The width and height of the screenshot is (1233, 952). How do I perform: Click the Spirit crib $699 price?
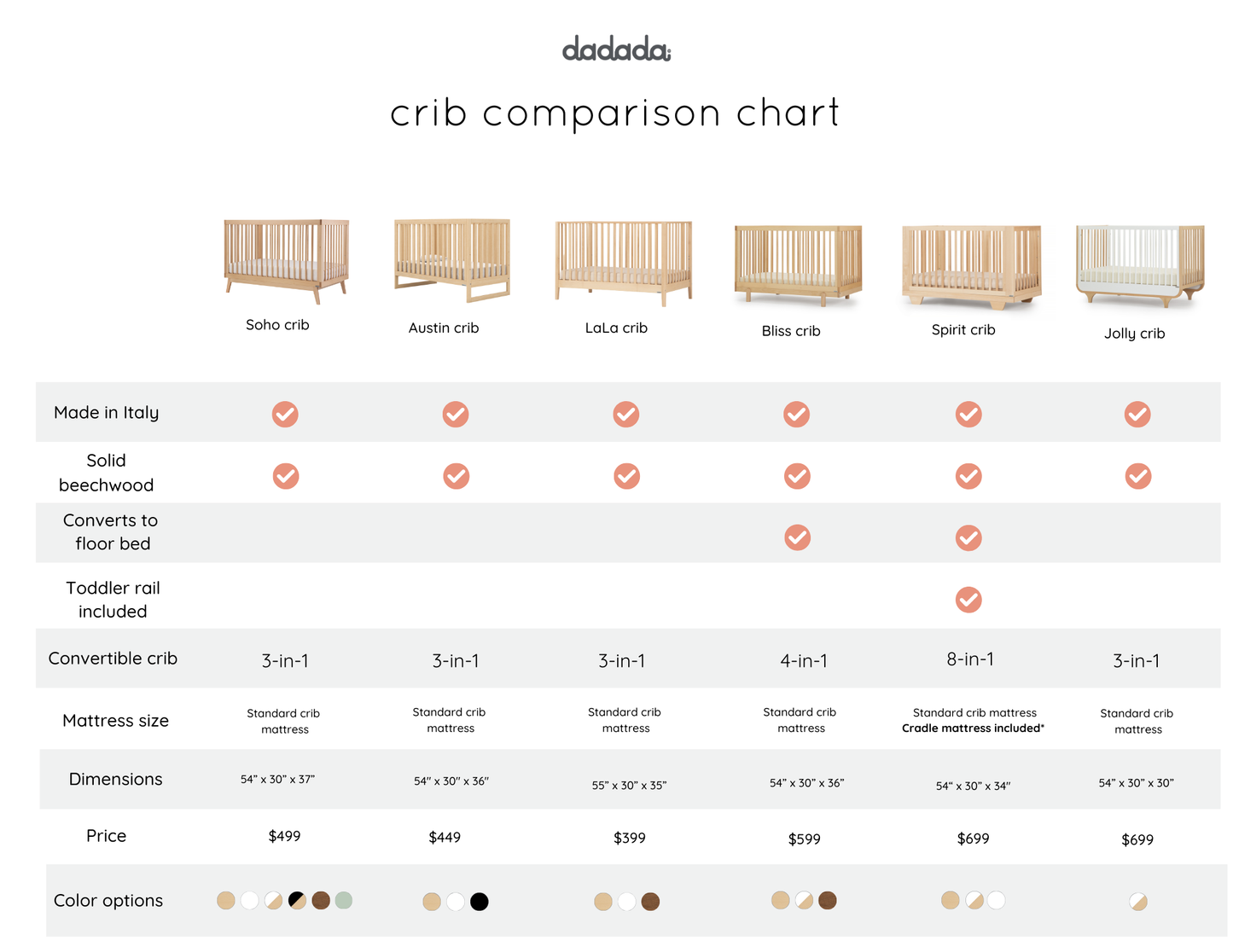(973, 839)
